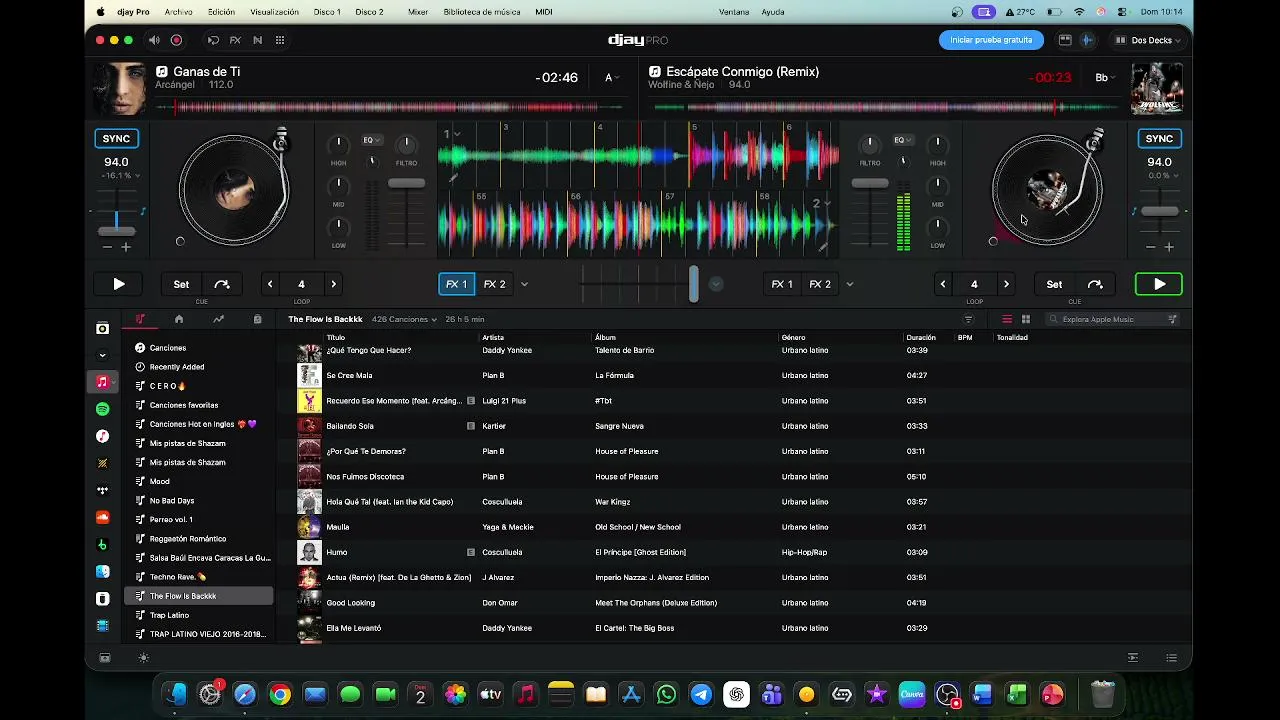Click the brightness icon in the bottom bar
This screenshot has height=720, width=1280.
coord(144,658)
